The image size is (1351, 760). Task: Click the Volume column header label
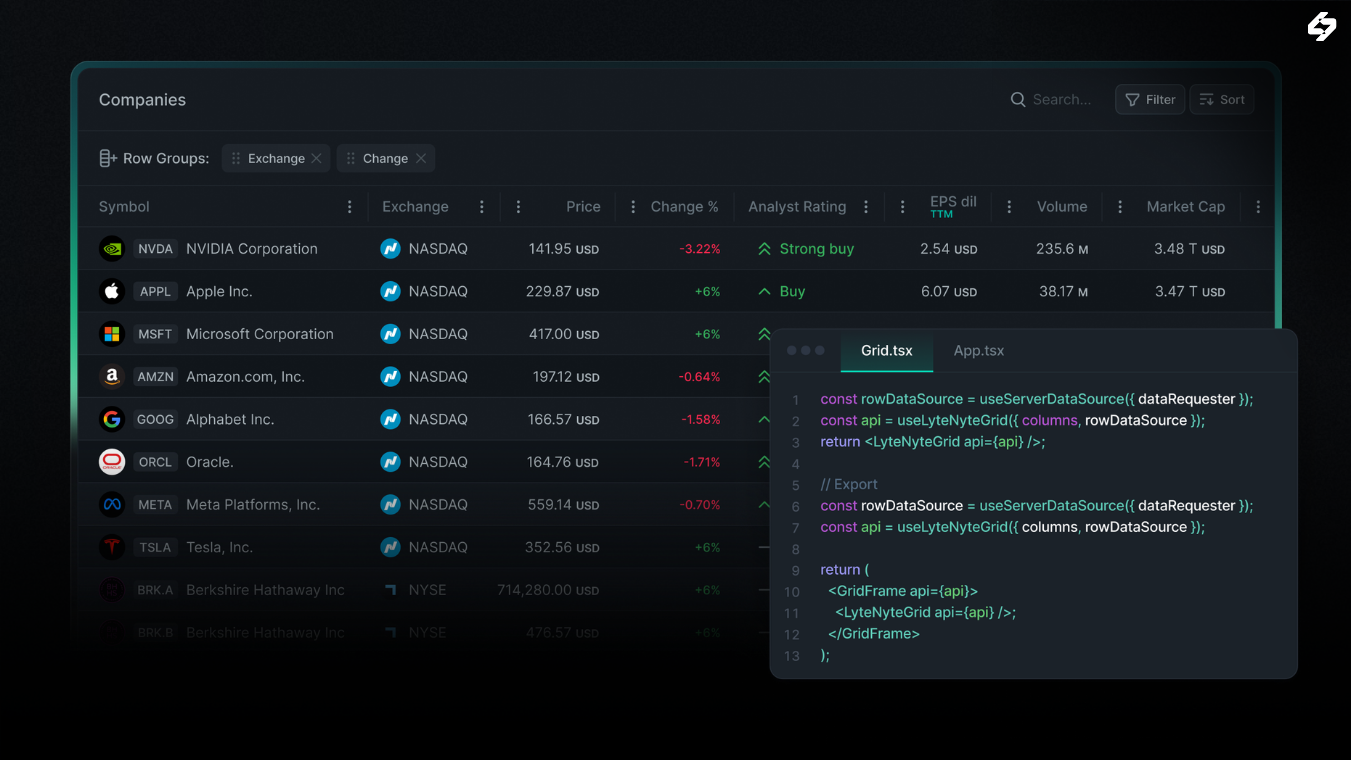pyautogui.click(x=1062, y=207)
